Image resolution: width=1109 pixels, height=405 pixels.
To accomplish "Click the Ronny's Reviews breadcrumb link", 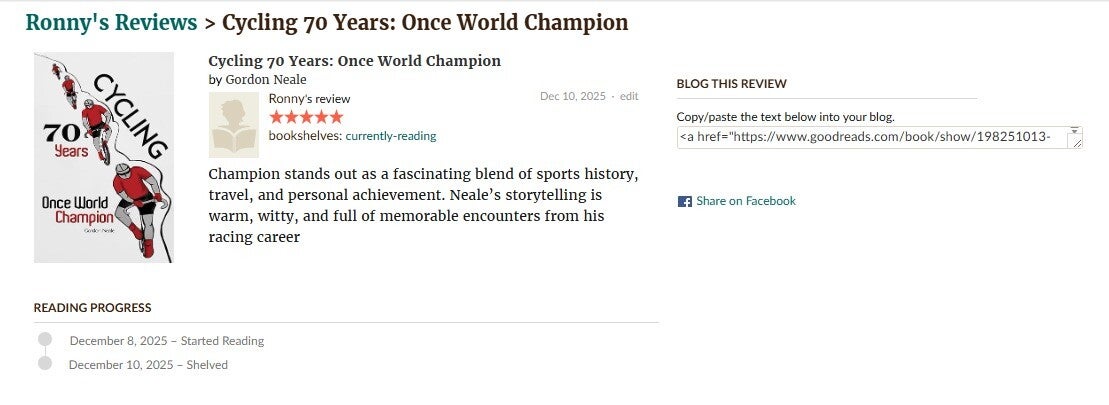I will [111, 23].
